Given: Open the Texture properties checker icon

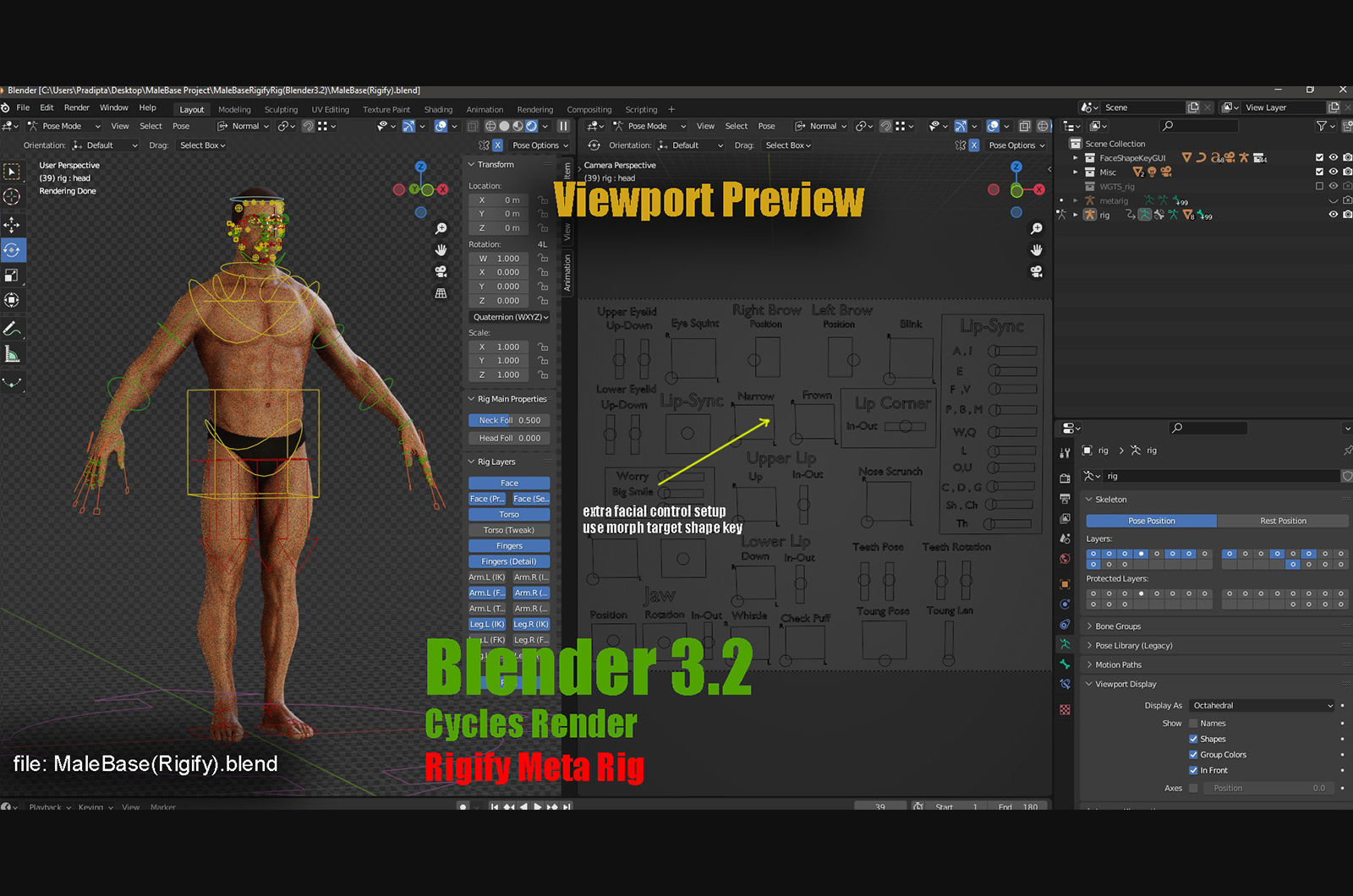Looking at the screenshot, I should [1065, 710].
